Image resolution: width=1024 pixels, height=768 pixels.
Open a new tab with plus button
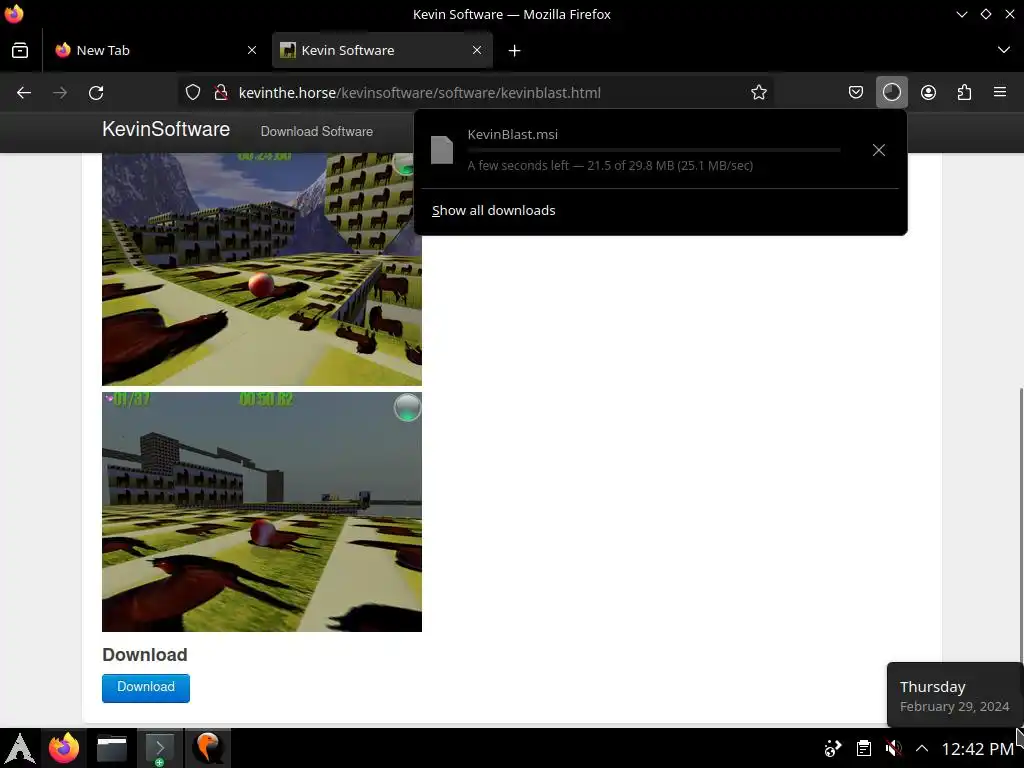coord(515,50)
